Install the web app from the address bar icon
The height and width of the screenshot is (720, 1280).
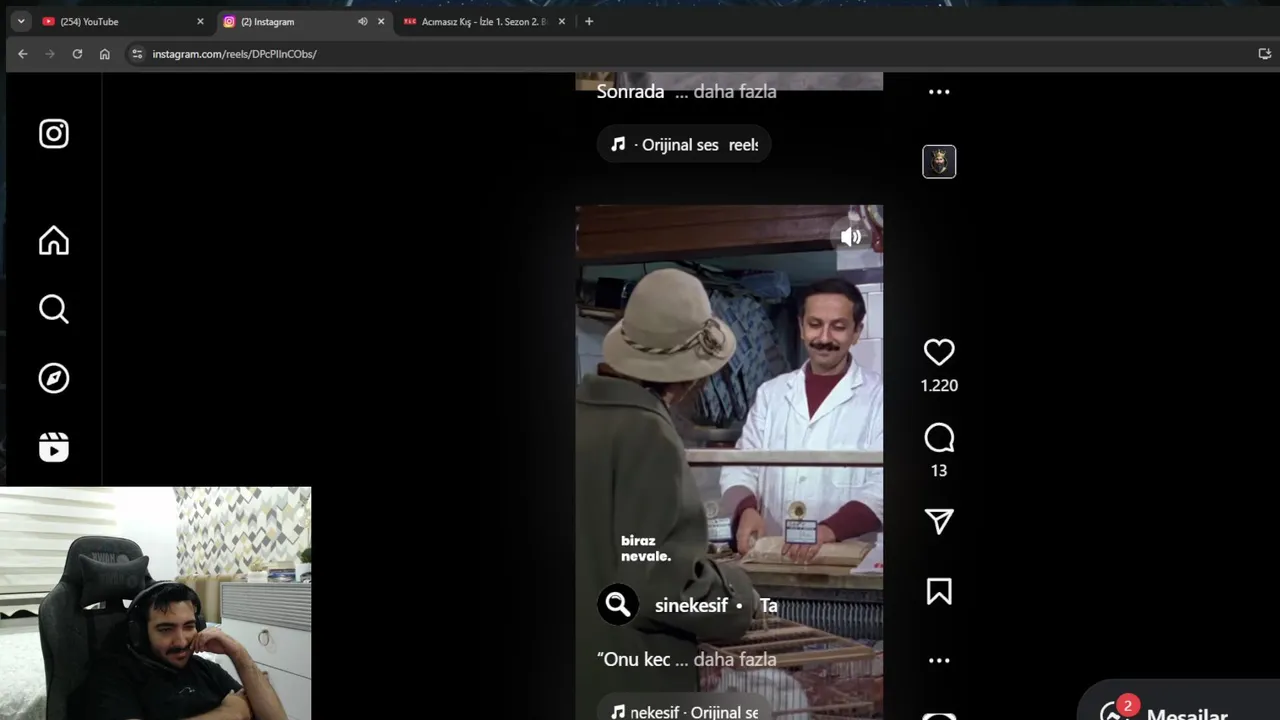(1264, 54)
